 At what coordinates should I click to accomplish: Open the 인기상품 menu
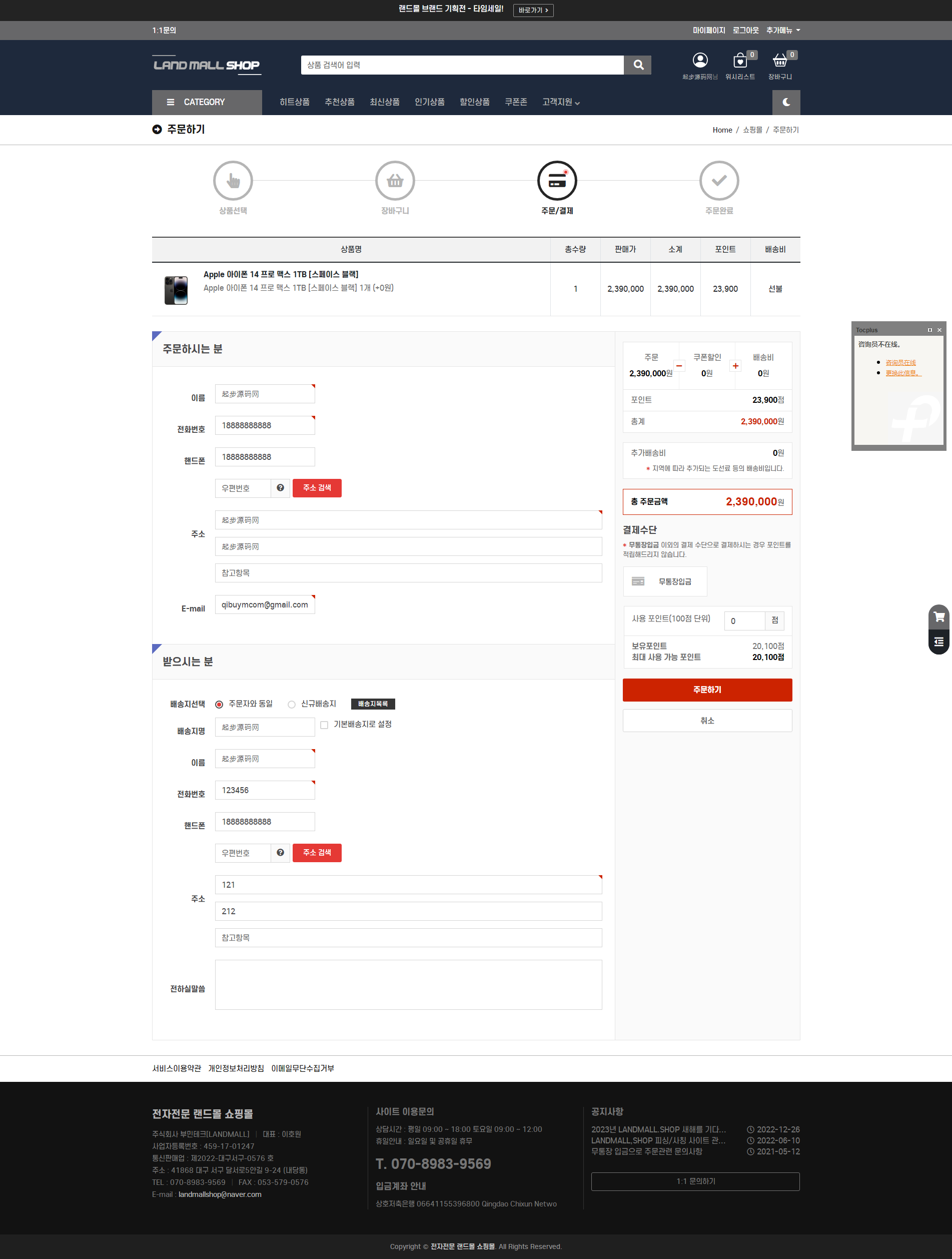coord(430,102)
